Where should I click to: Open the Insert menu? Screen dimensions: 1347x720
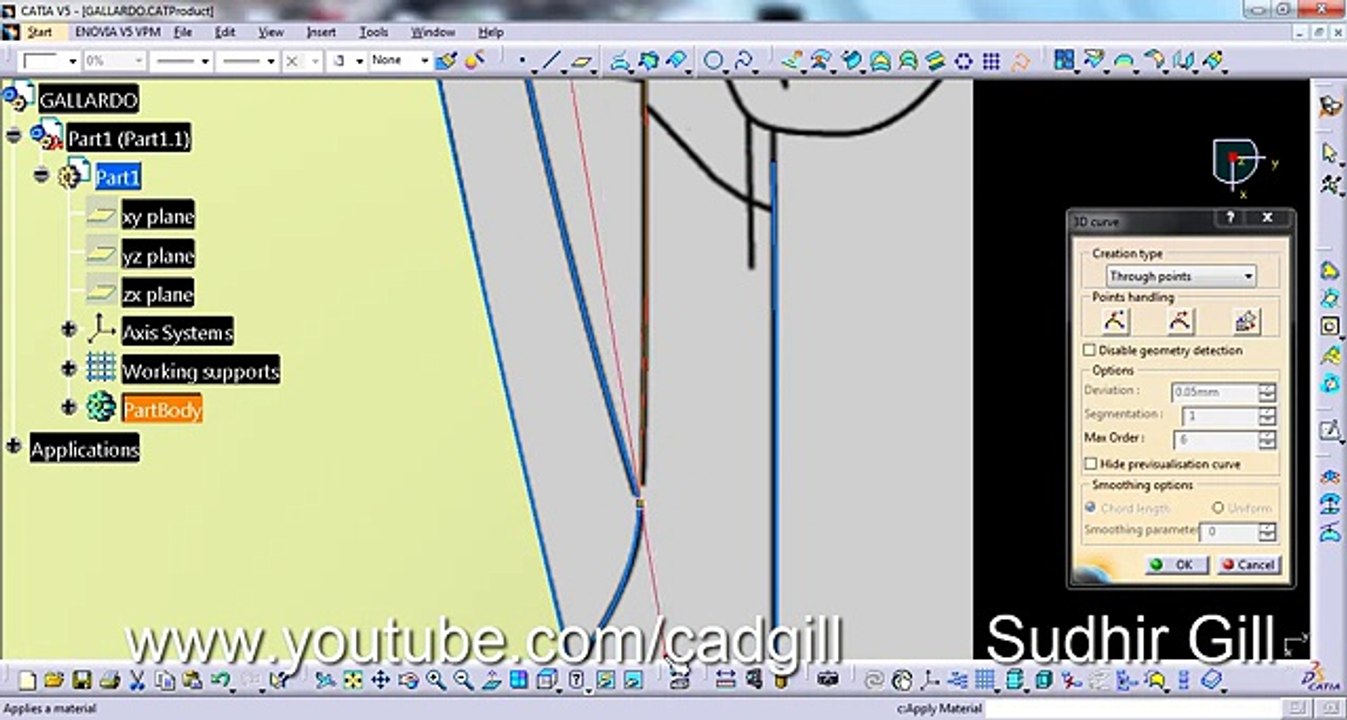pos(321,32)
